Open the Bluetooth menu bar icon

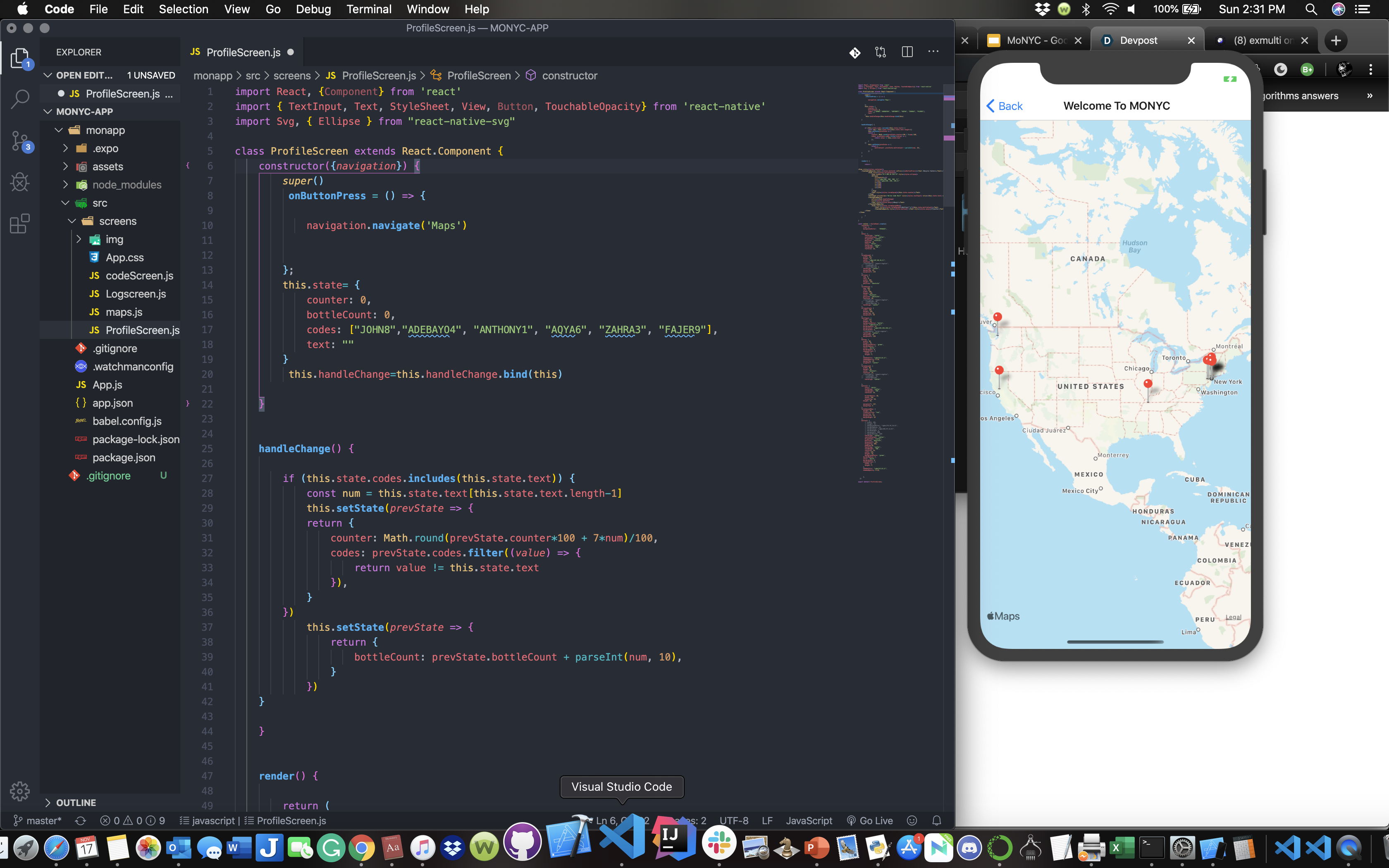pyautogui.click(x=1086, y=9)
